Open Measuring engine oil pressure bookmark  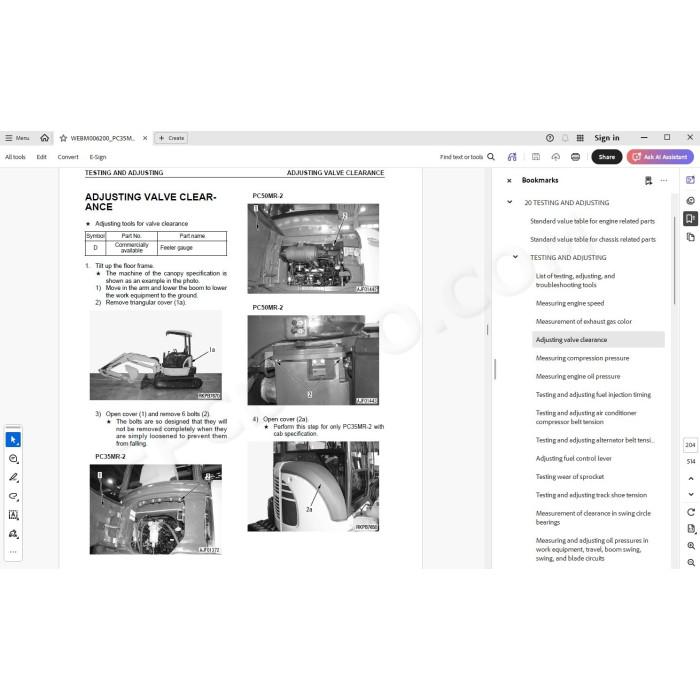coord(578,376)
